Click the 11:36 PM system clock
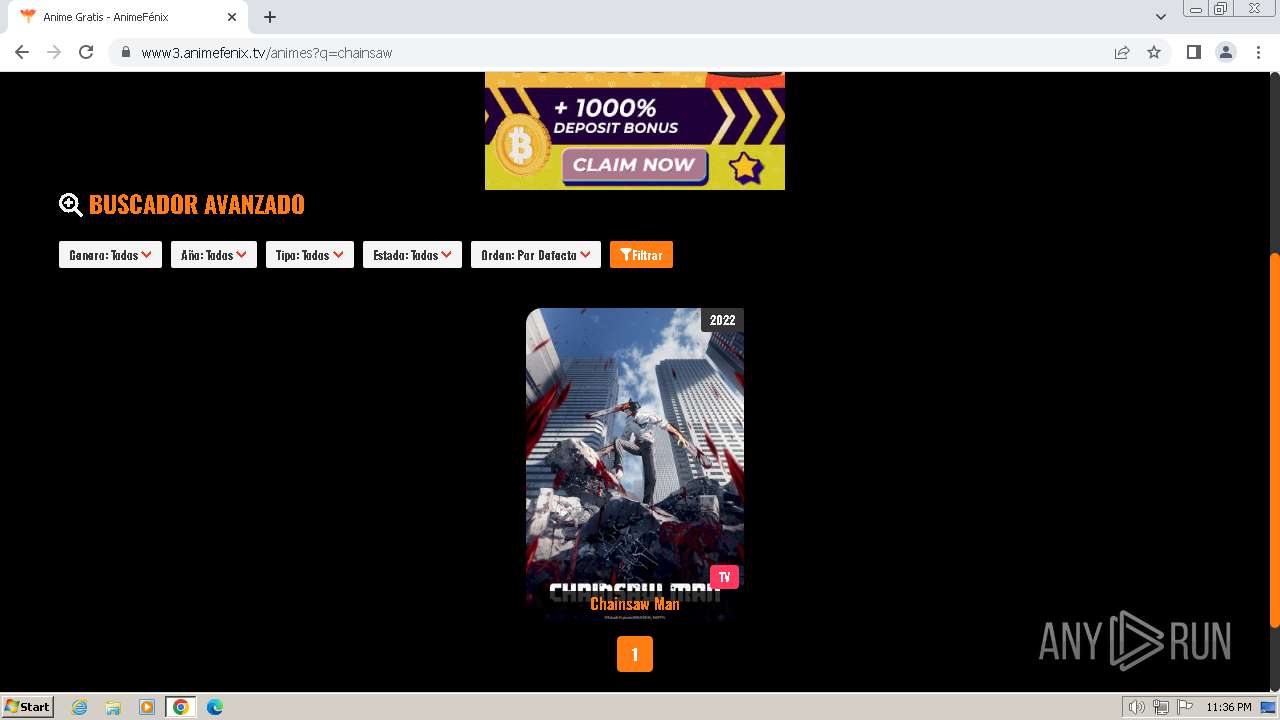The image size is (1280, 720). point(1229,707)
